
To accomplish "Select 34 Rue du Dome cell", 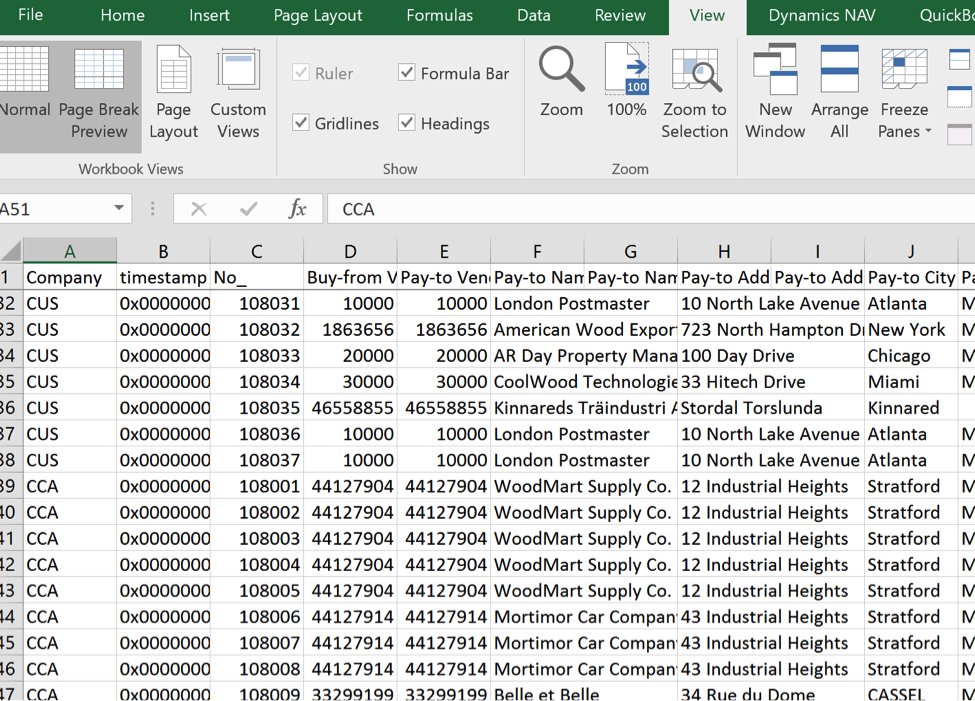I will point(724,692).
